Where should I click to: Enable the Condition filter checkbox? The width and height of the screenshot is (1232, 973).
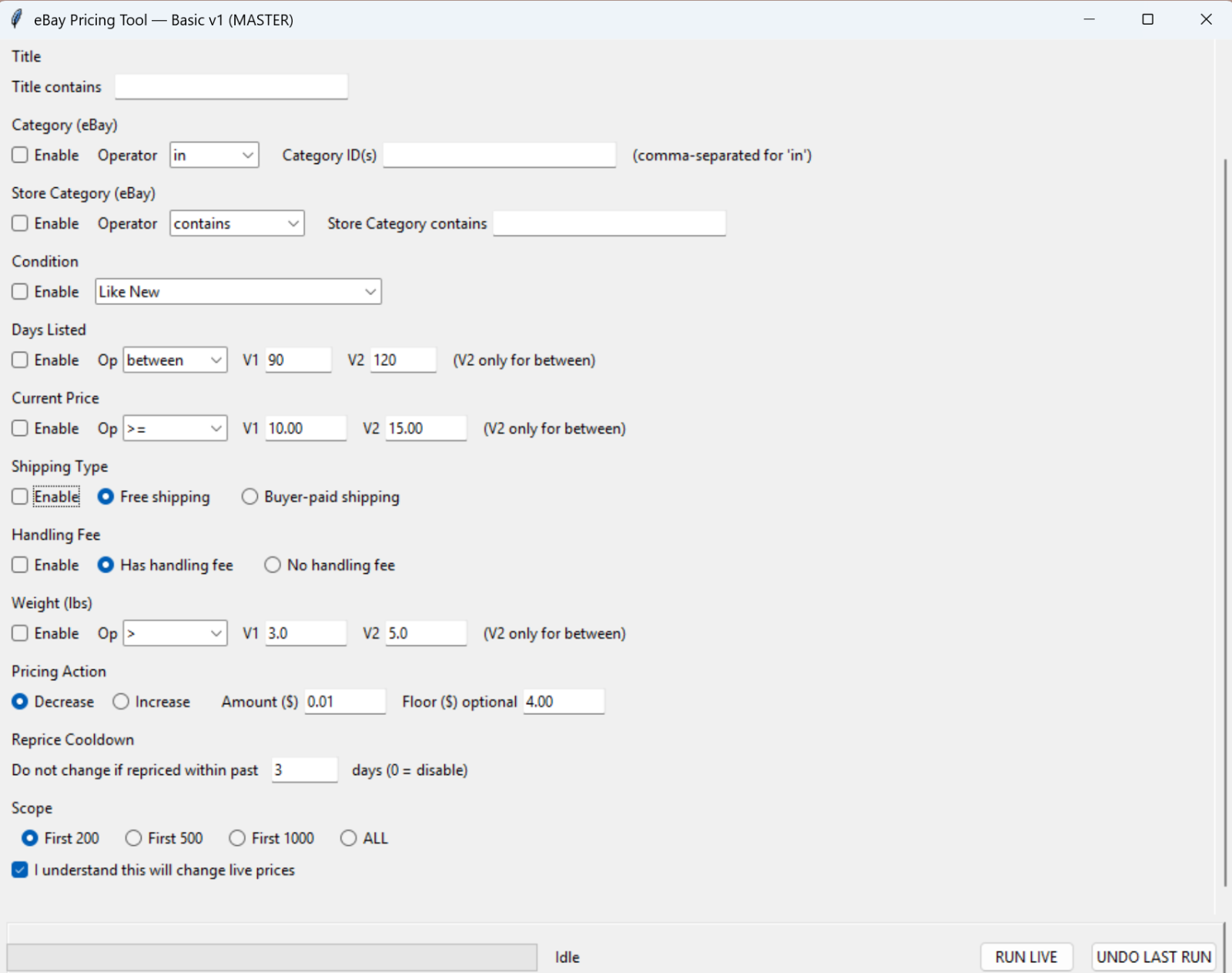click(20, 292)
